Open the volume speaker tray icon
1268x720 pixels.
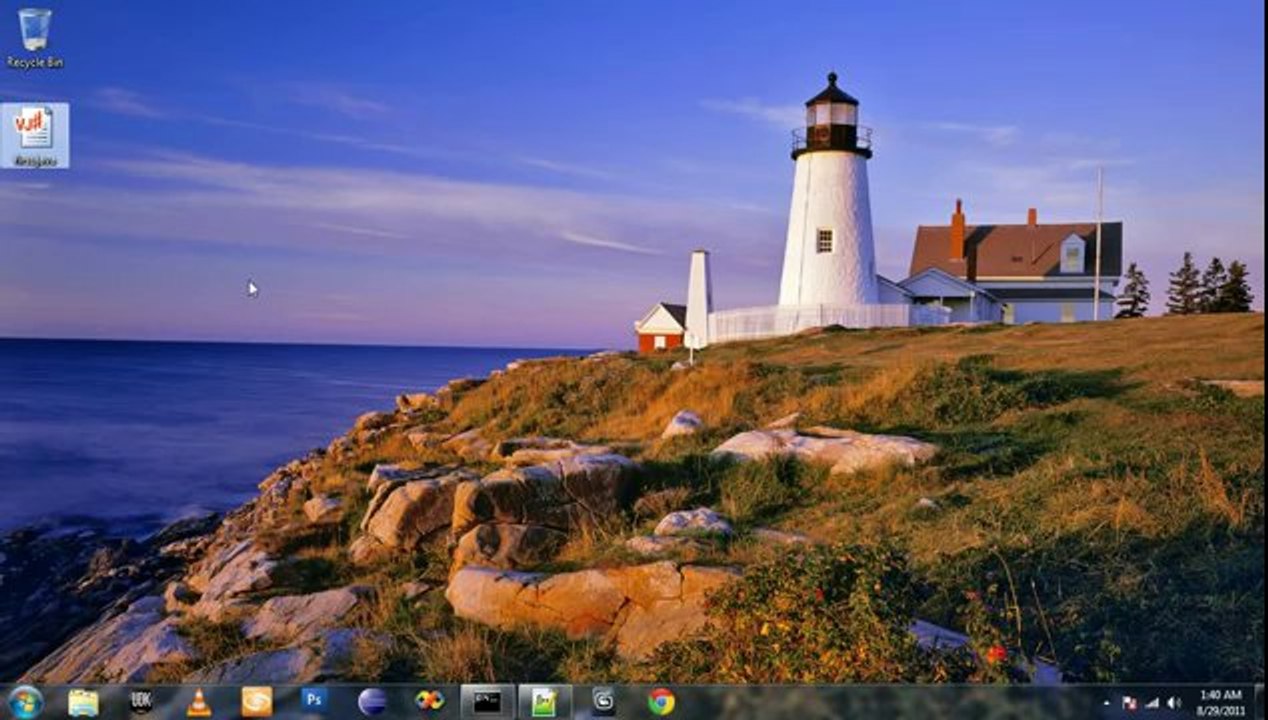point(1173,703)
